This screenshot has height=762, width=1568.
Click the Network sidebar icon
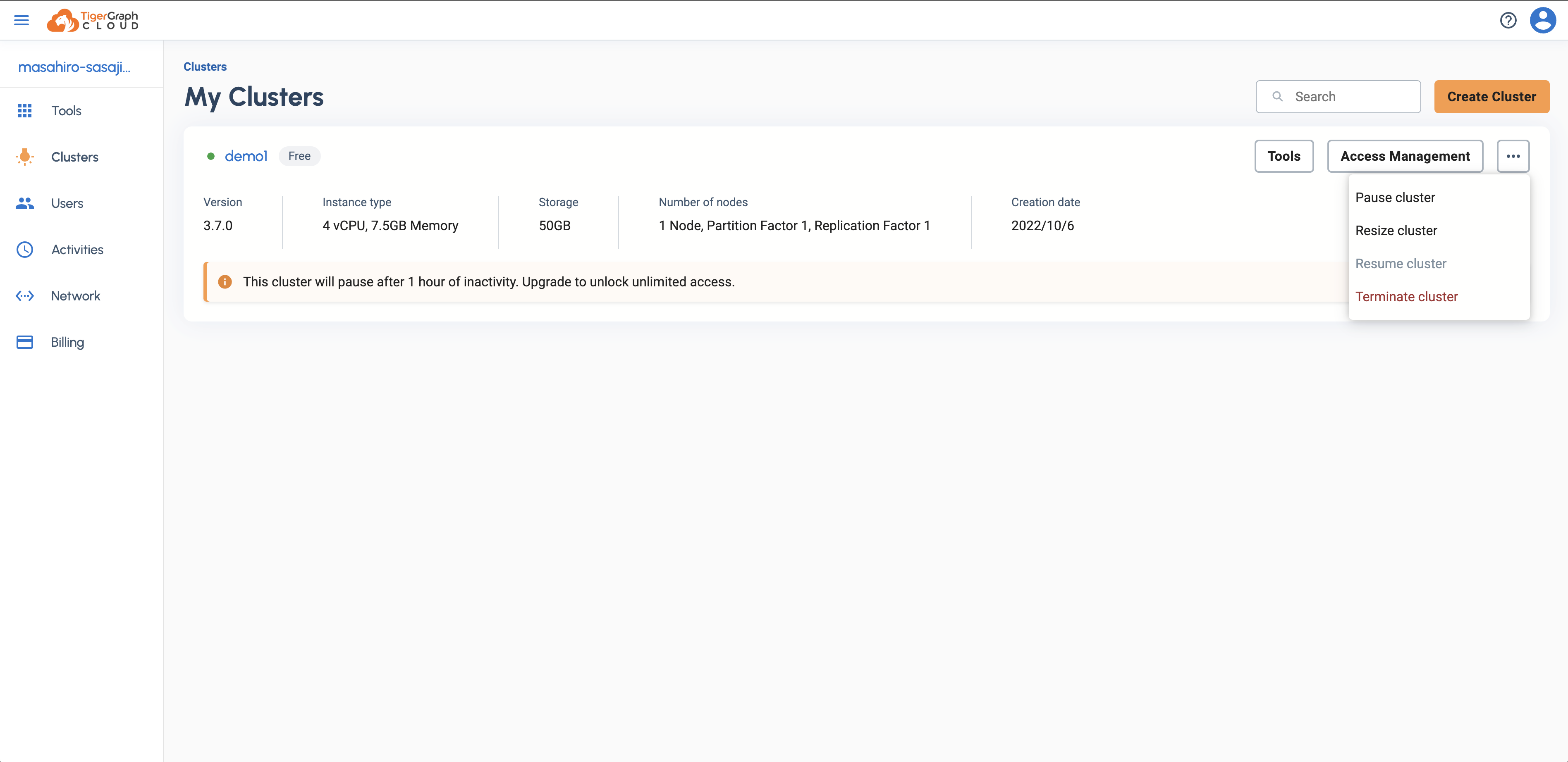[24, 296]
